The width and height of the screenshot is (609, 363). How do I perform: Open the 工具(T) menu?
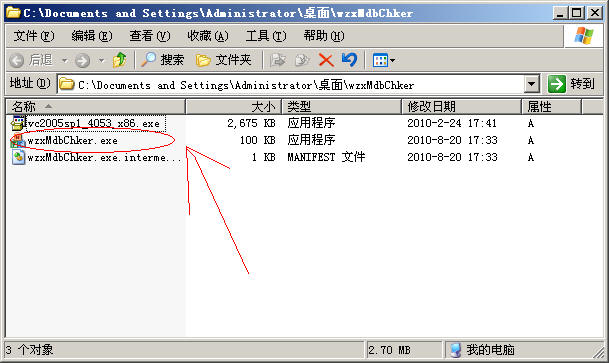[266, 36]
